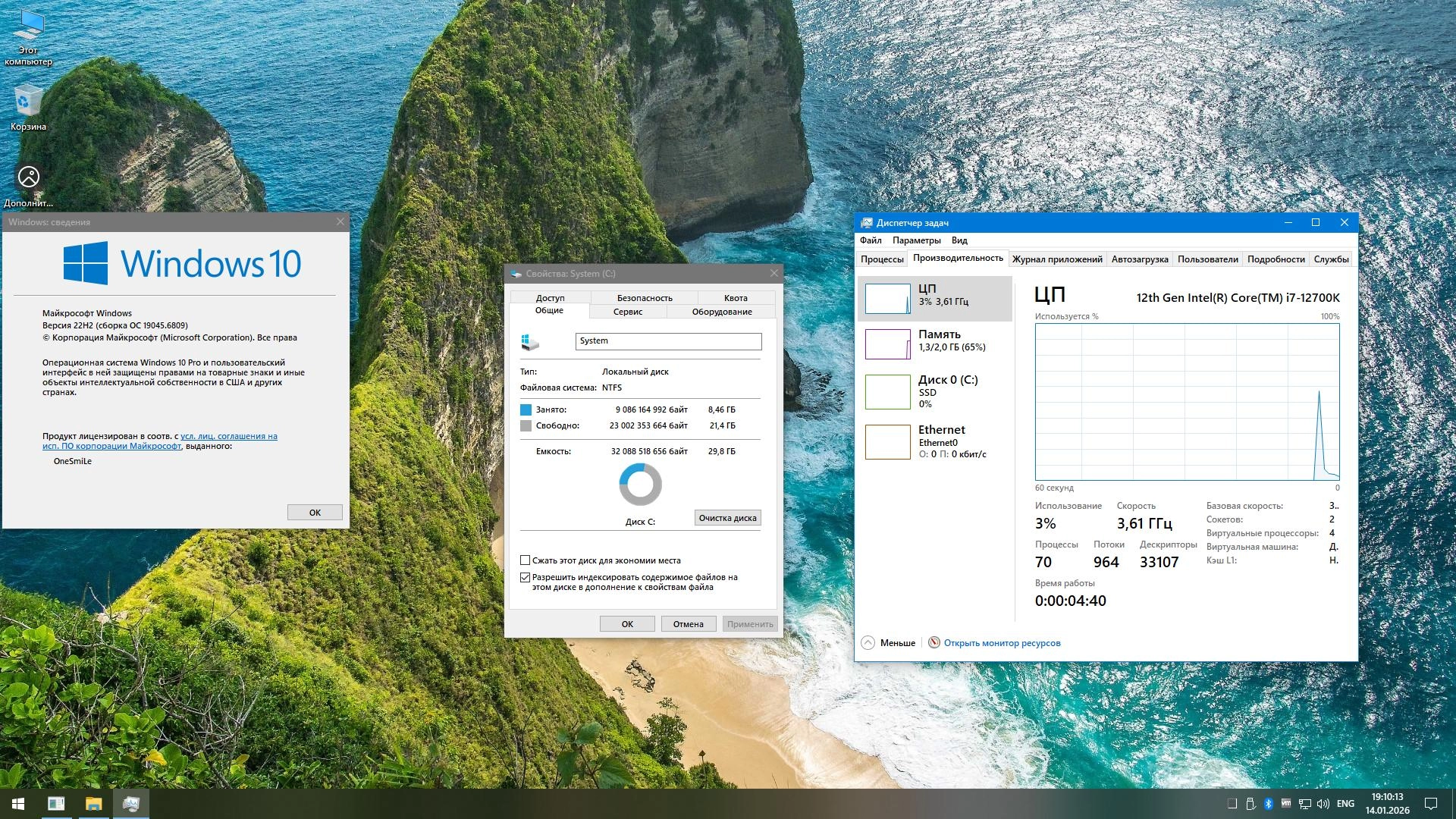The height and width of the screenshot is (819, 1456).
Task: Open the Параметры menu in Task Manager
Action: coord(916,240)
